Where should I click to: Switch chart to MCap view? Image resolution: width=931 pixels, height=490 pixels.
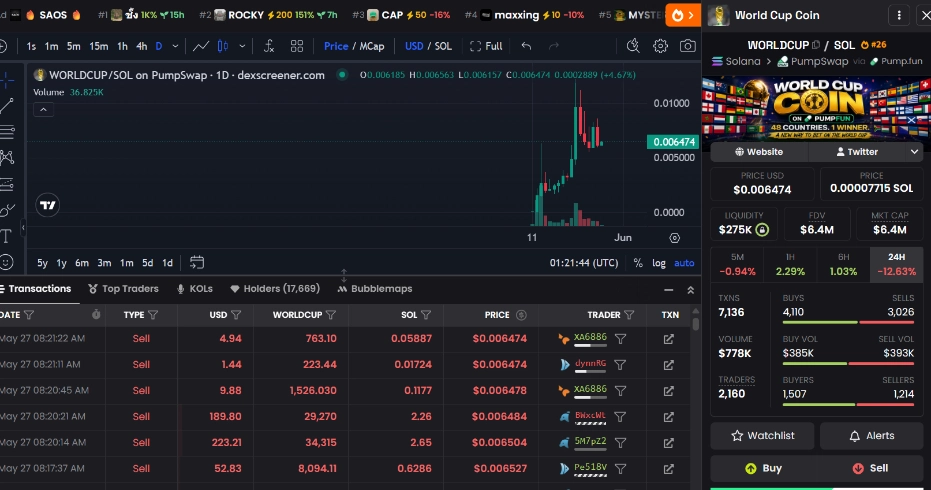pos(372,46)
